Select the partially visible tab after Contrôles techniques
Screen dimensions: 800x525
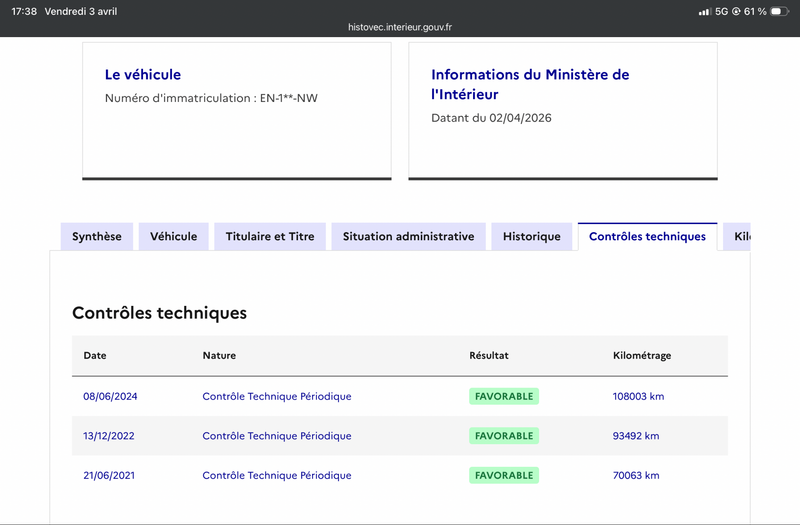(740, 237)
